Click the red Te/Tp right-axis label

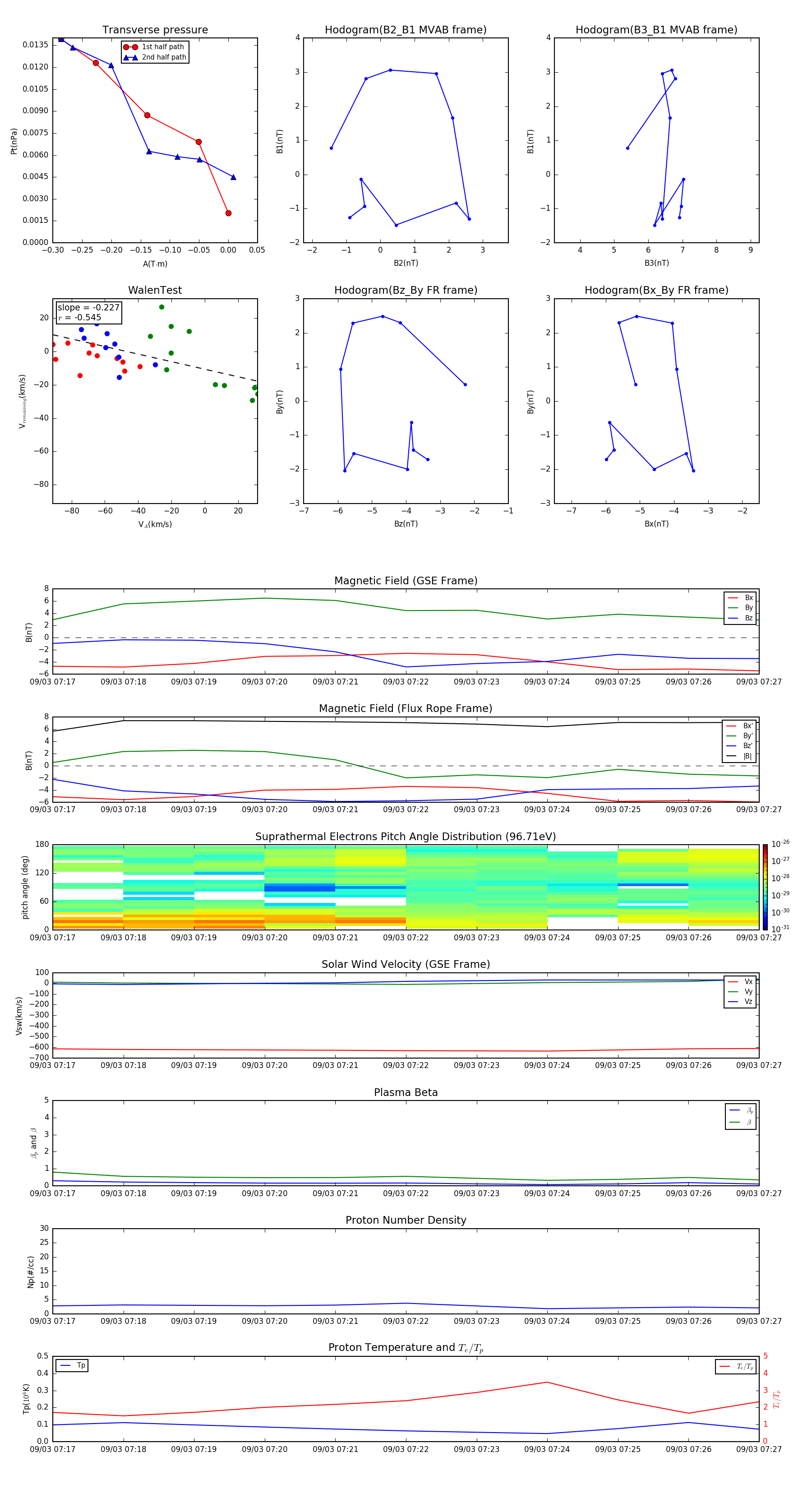point(776,1399)
